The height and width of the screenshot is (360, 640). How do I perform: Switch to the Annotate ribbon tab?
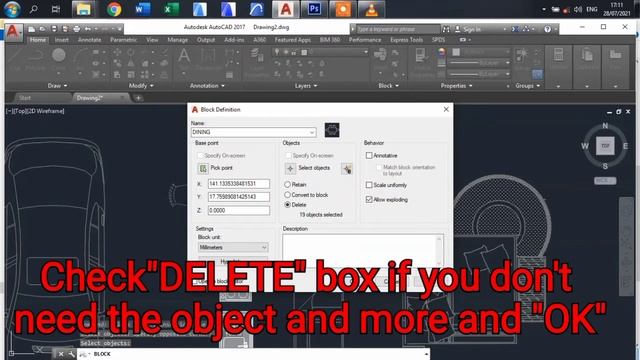(x=89, y=40)
